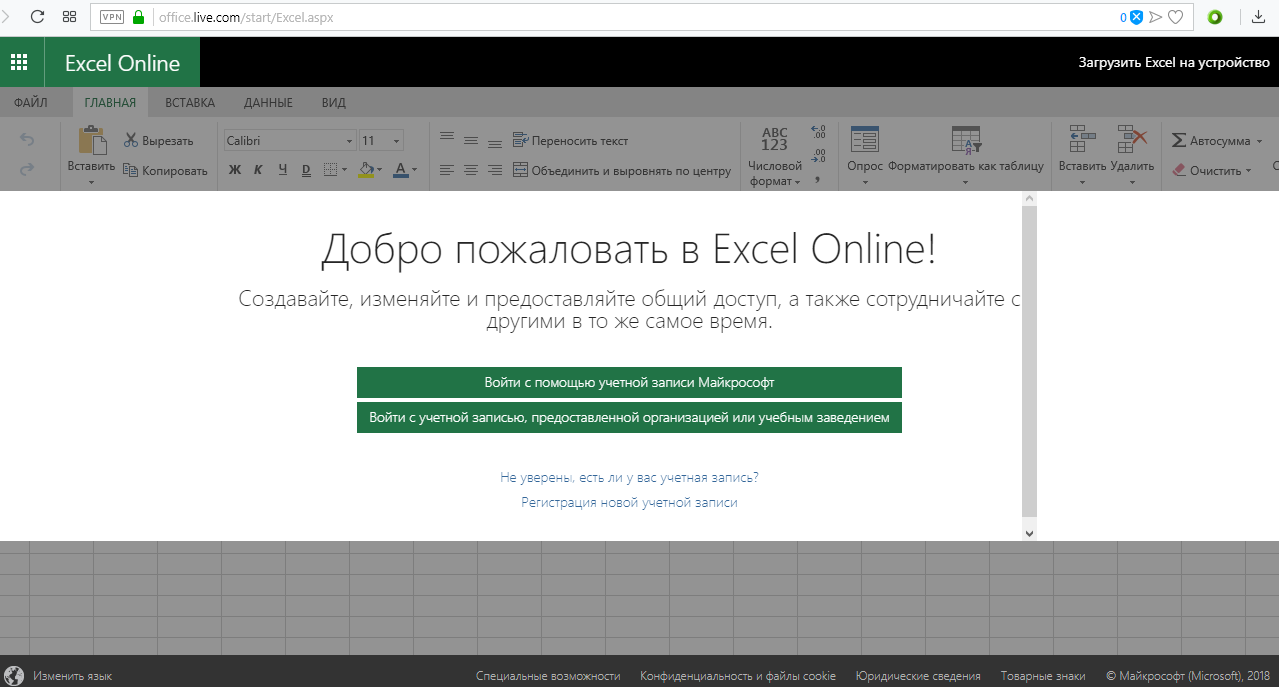Viewport: 1279px width, 687px height.
Task: Click the cell borders icon
Action: (x=330, y=170)
